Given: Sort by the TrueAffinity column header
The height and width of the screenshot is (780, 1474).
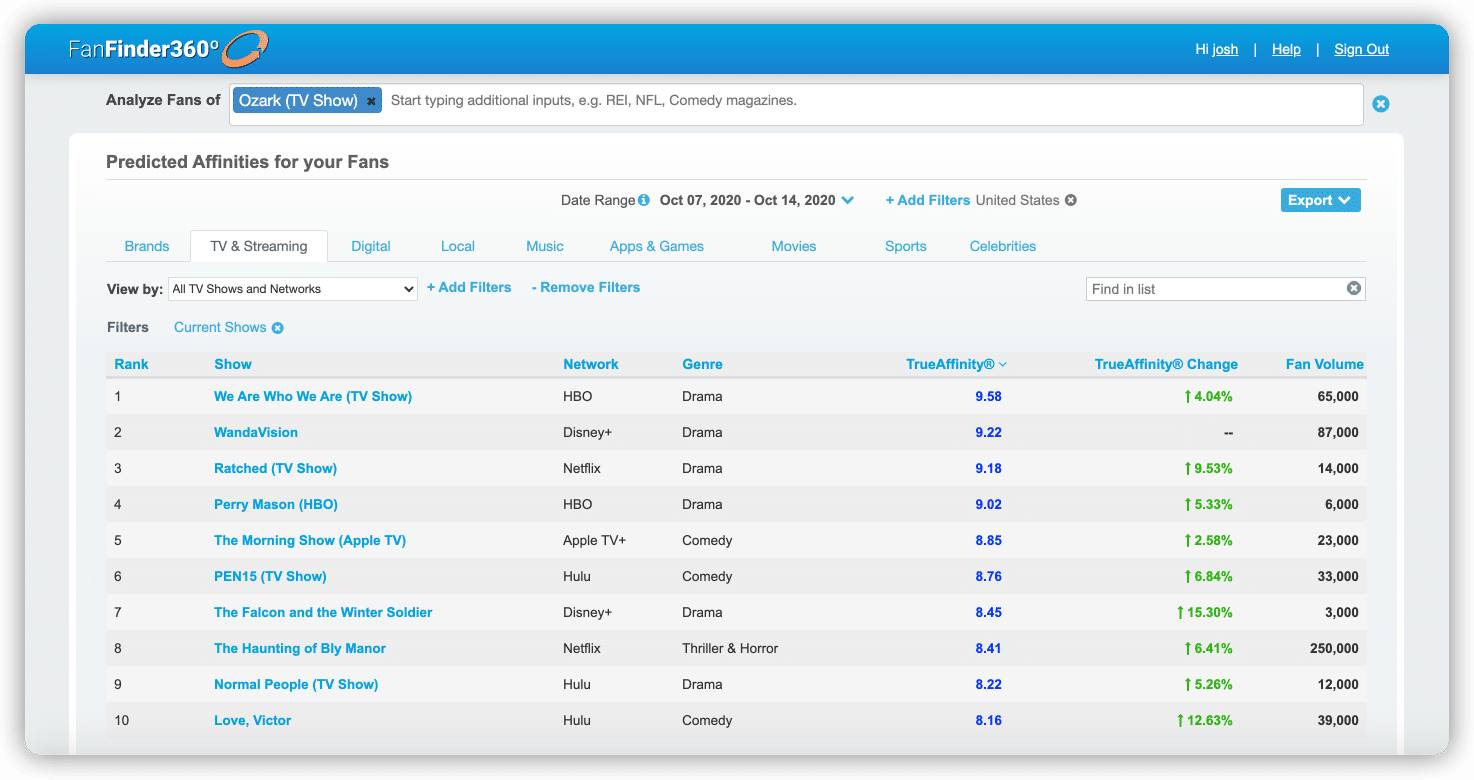Looking at the screenshot, I should coord(956,364).
